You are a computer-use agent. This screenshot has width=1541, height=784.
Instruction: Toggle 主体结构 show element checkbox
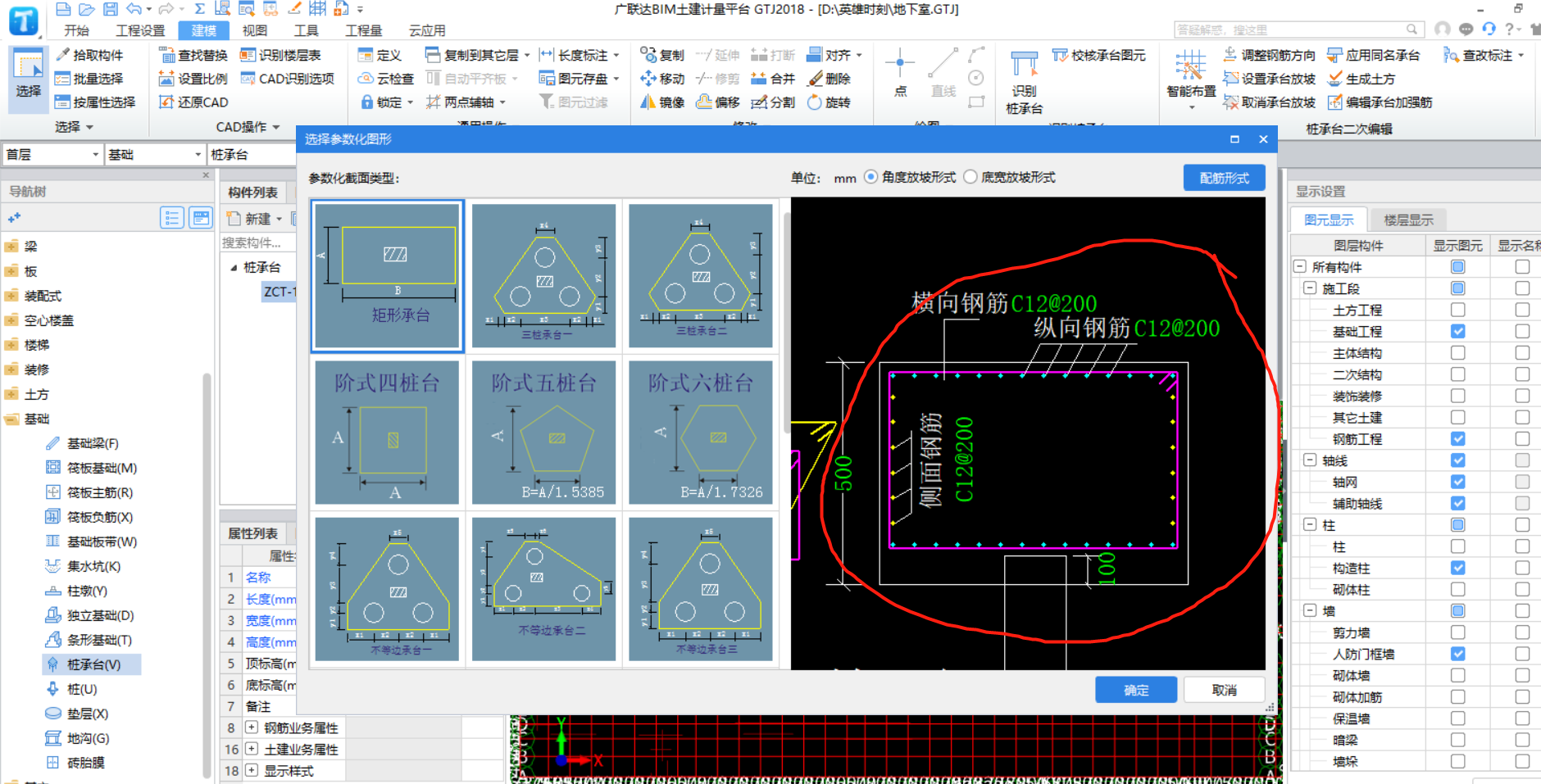click(1457, 353)
